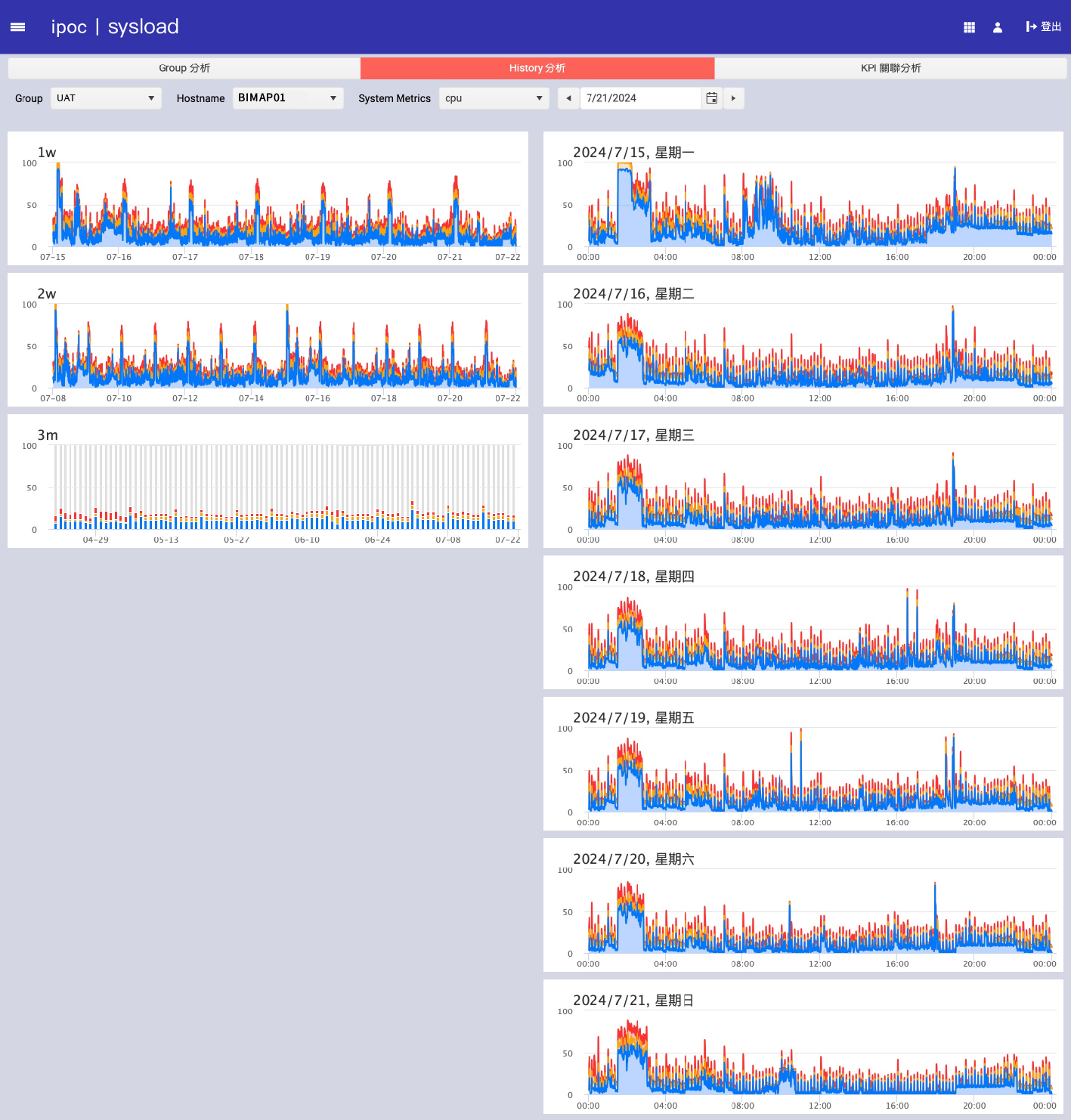Open the calendar date picker icon
The width and height of the screenshot is (1071, 1120).
[x=711, y=98]
